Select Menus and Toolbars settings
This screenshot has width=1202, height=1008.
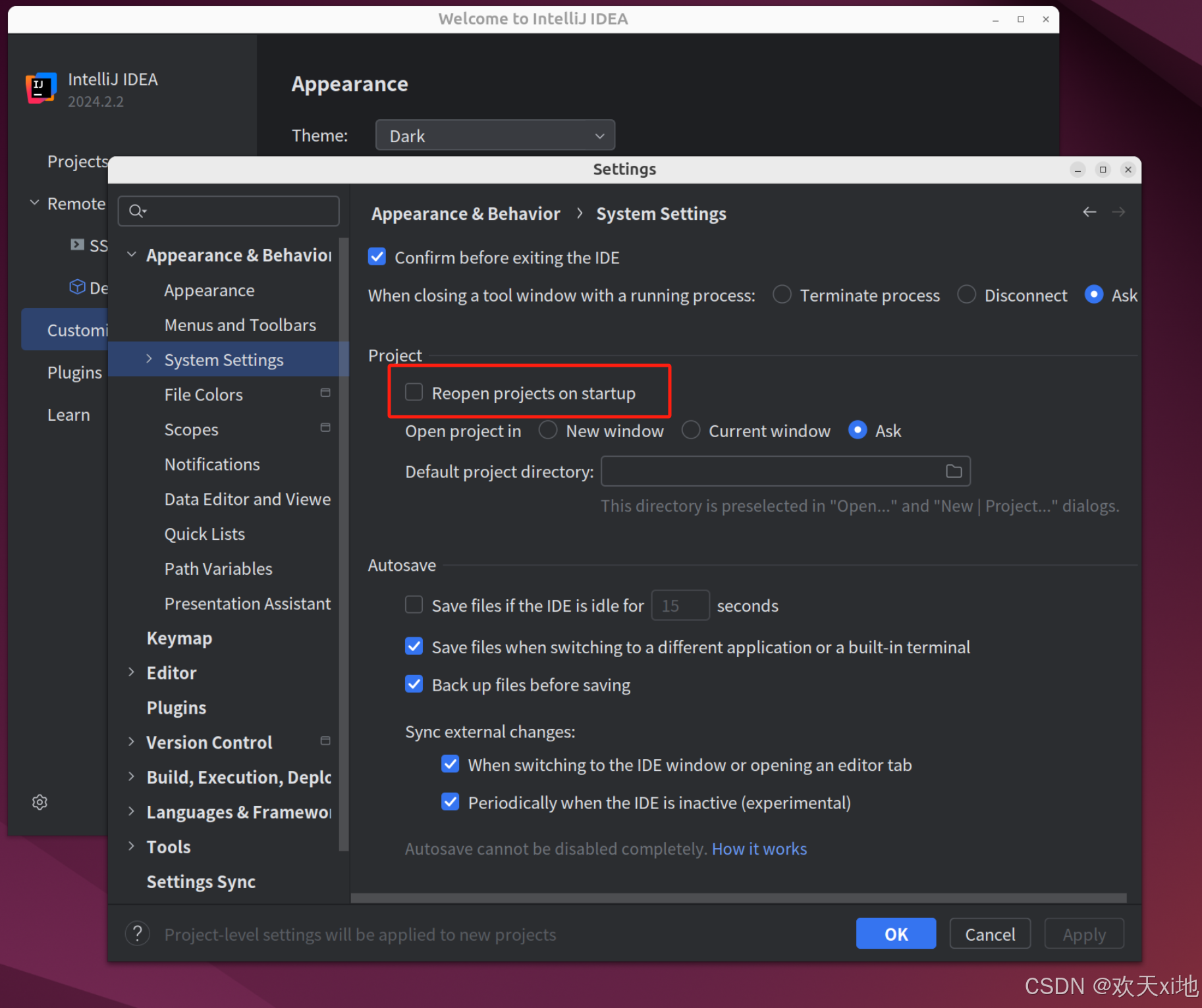pos(240,325)
